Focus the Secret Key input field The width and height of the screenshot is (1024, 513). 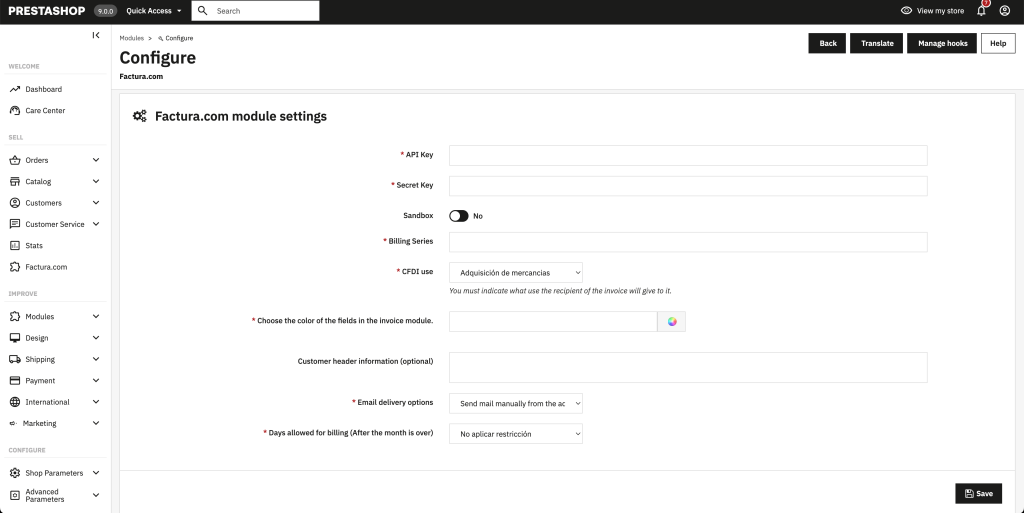688,186
